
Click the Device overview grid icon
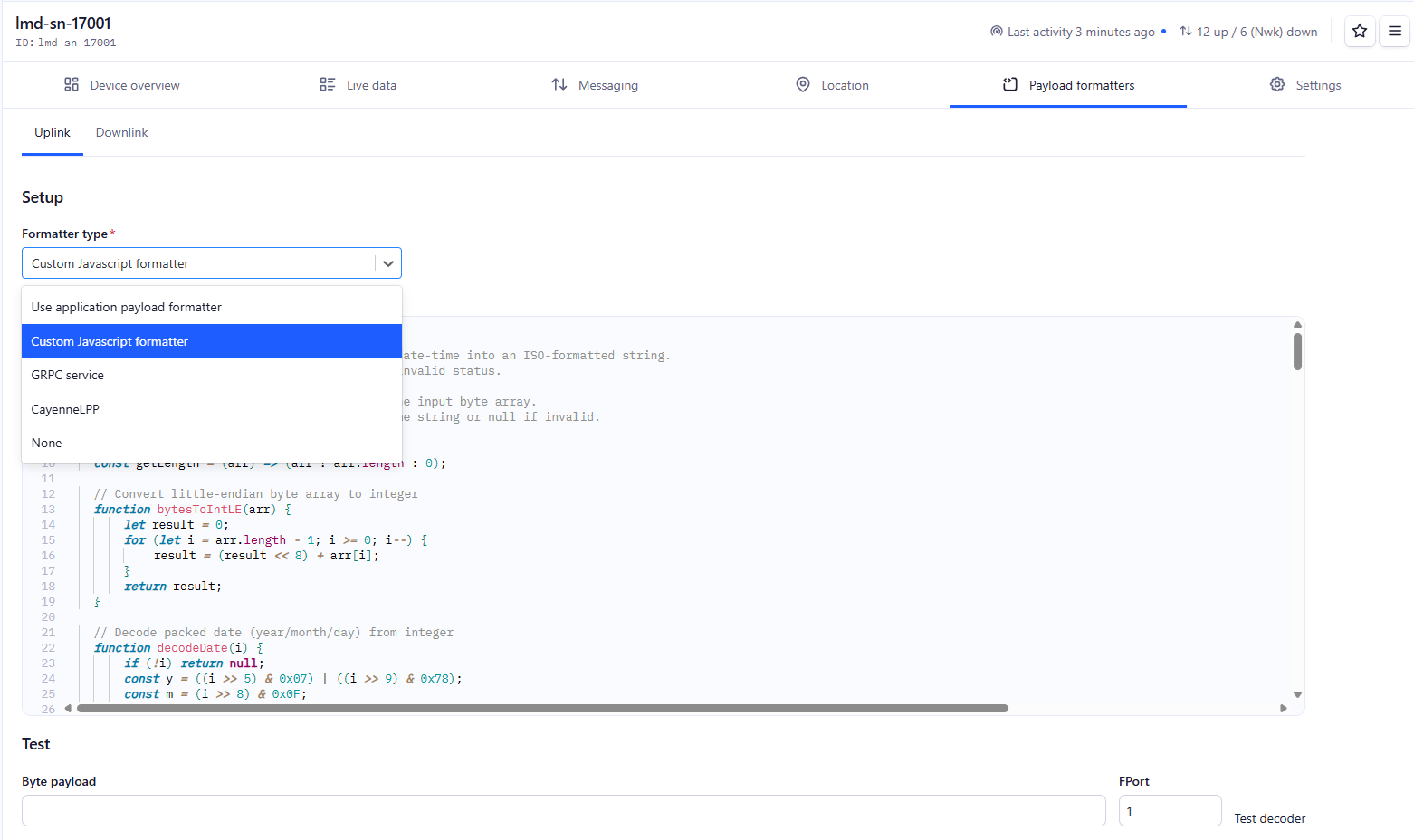(x=72, y=85)
